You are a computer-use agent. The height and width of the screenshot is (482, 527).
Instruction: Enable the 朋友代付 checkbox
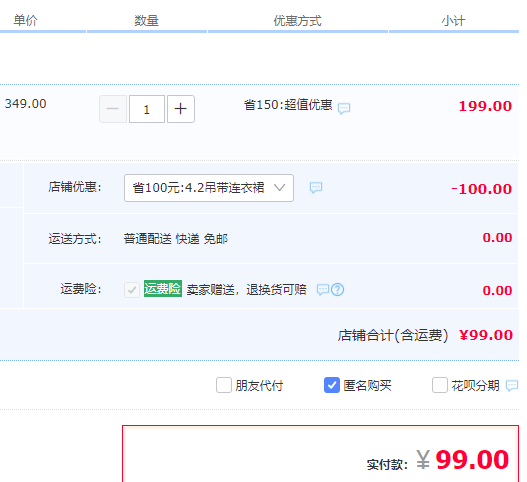[x=224, y=385]
